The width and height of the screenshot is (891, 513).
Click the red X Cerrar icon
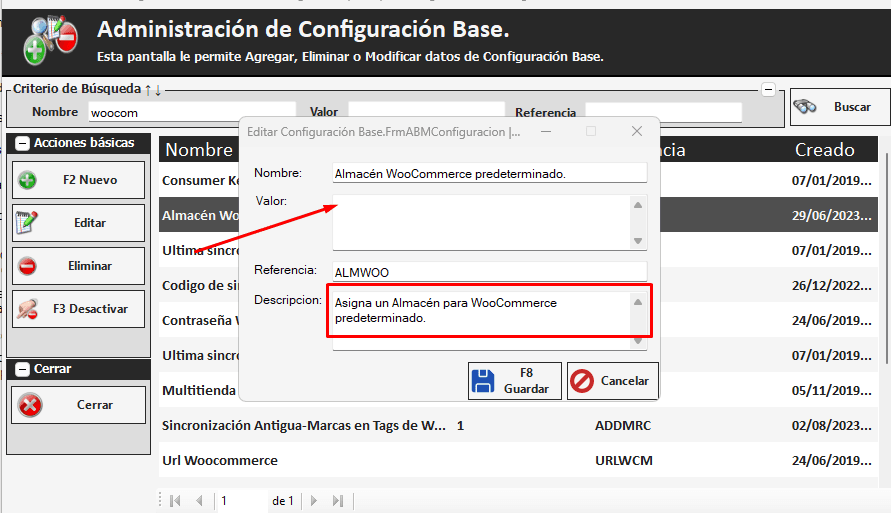click(30, 405)
